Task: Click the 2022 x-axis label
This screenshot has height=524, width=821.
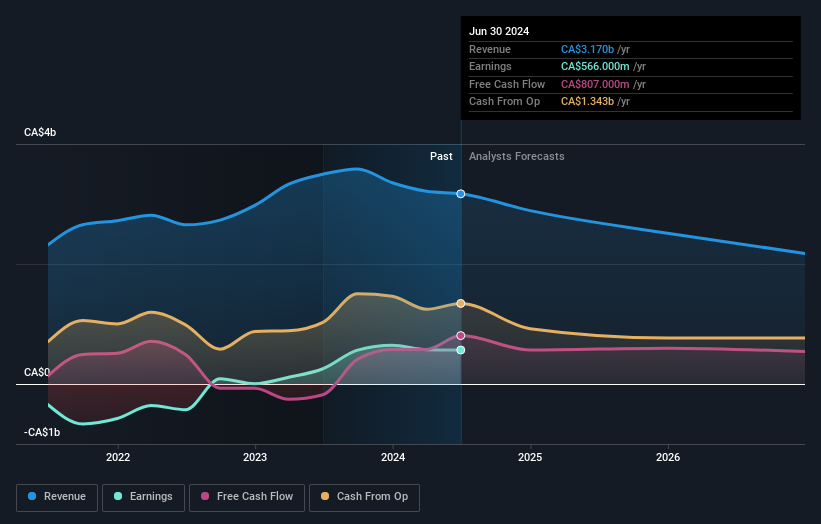Action: [x=118, y=457]
